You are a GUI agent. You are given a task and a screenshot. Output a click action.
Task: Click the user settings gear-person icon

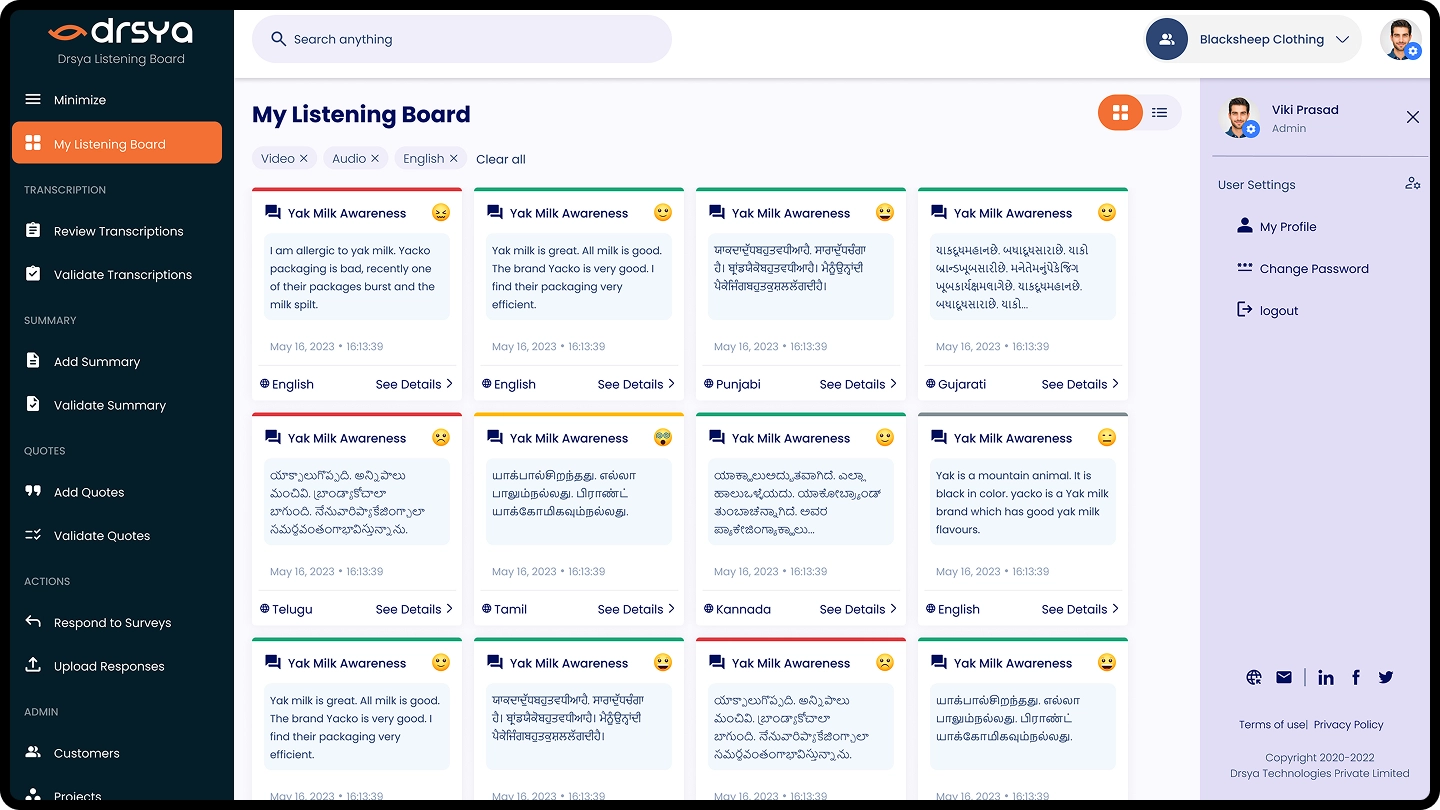coord(1412,183)
